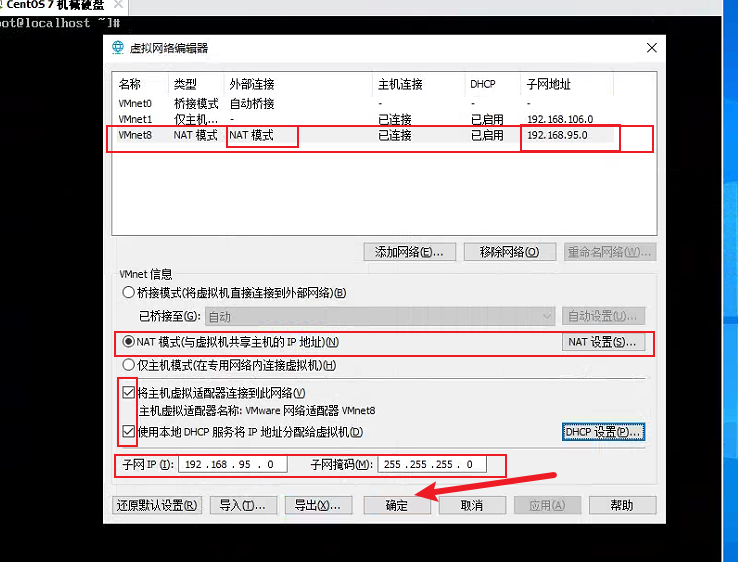This screenshot has height=562, width=738.
Task: Click 已连接 host cell of VMnet8
Action: (395, 135)
